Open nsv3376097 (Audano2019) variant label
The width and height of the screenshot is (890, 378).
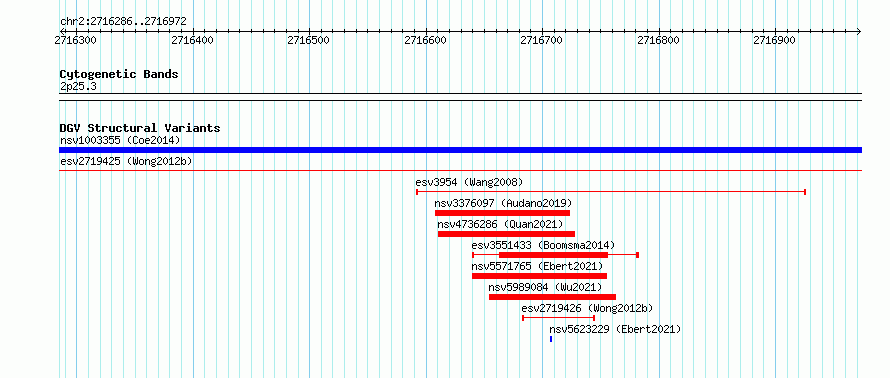click(503, 203)
